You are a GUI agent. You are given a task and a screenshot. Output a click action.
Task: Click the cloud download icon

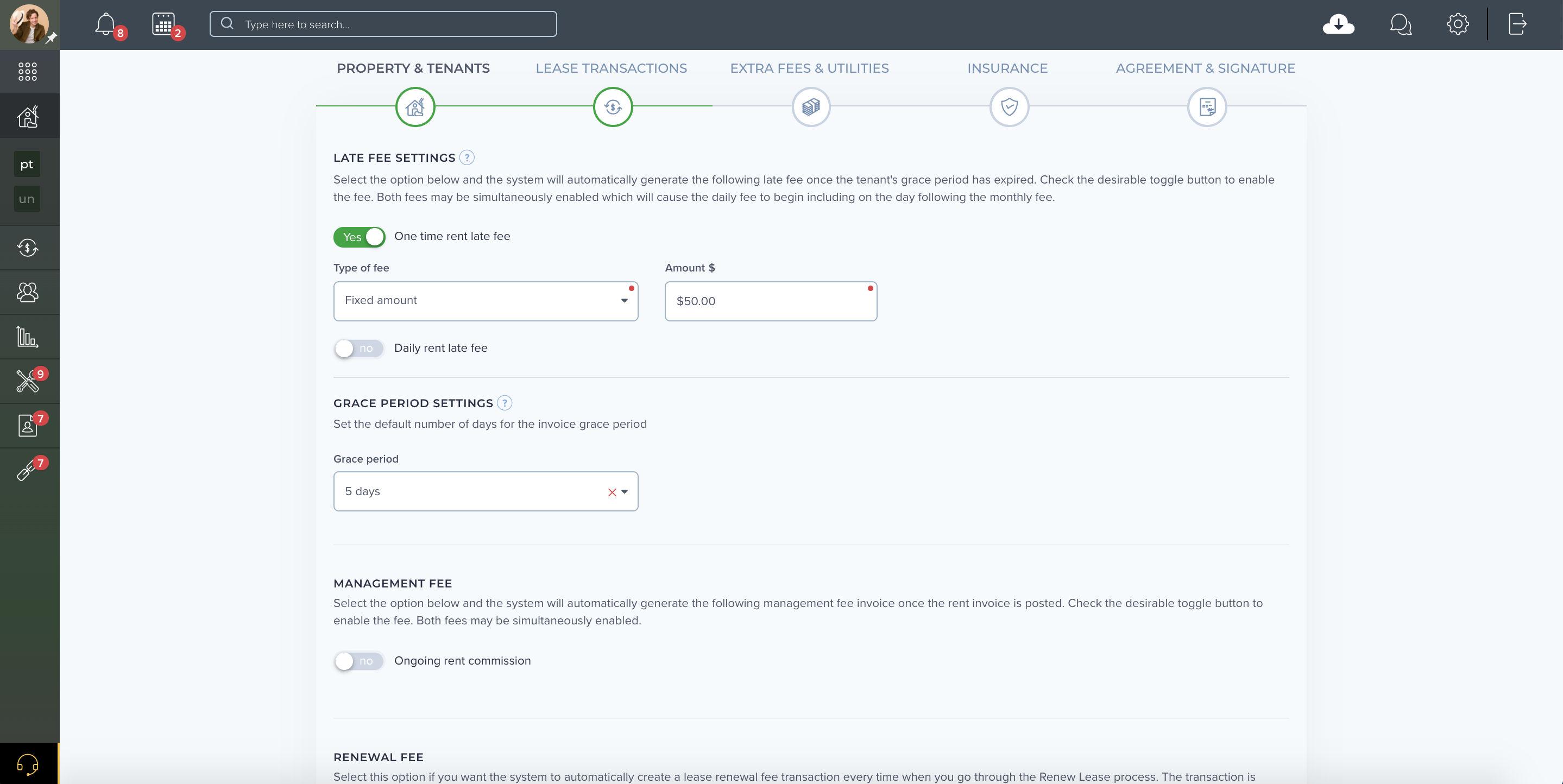tap(1339, 24)
